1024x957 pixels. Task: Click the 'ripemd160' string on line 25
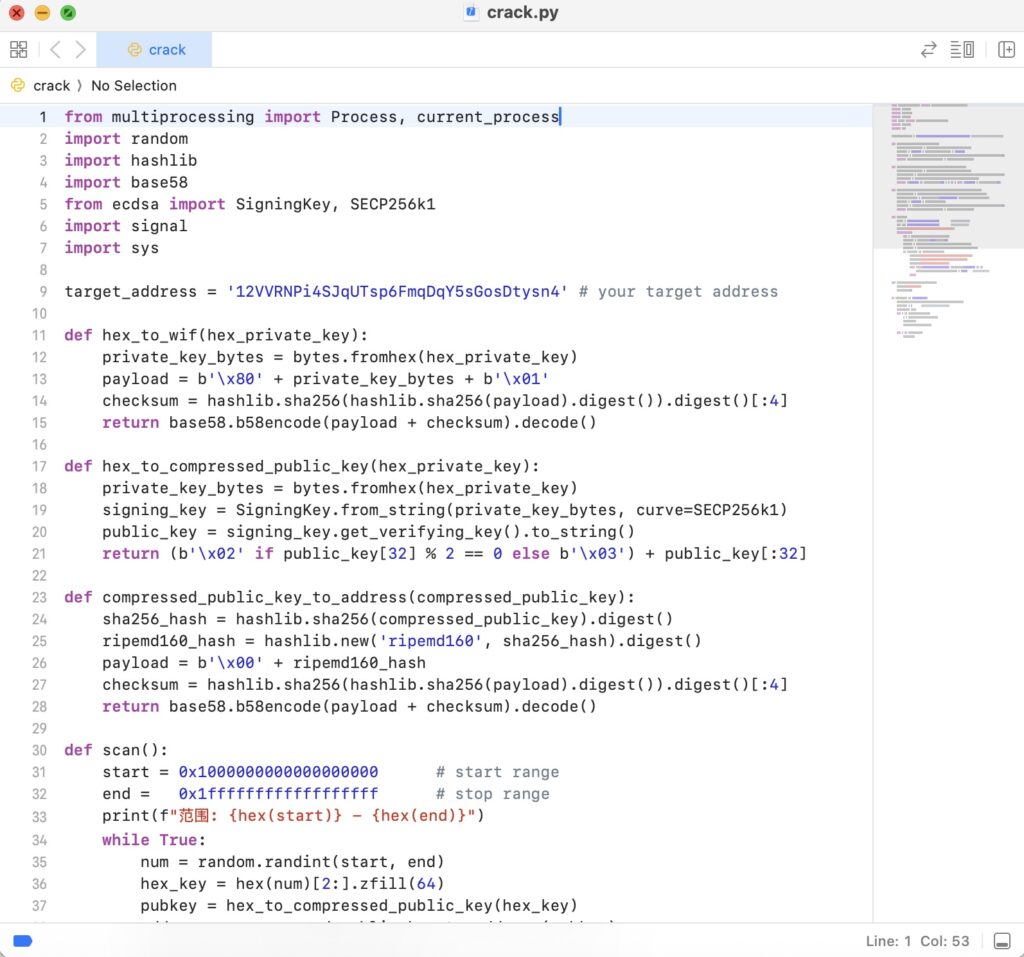point(431,641)
